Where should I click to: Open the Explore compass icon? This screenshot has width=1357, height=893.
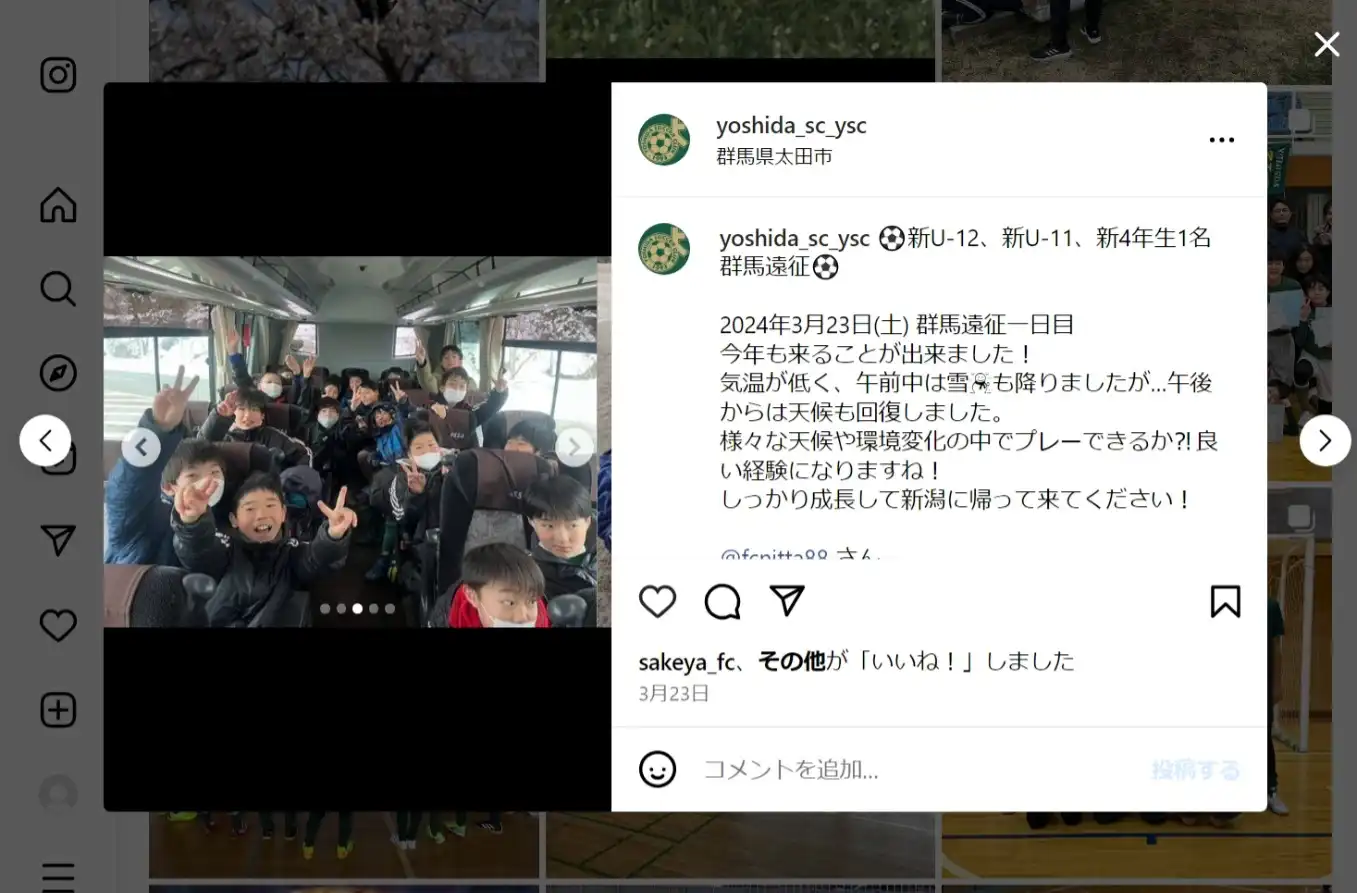58,373
